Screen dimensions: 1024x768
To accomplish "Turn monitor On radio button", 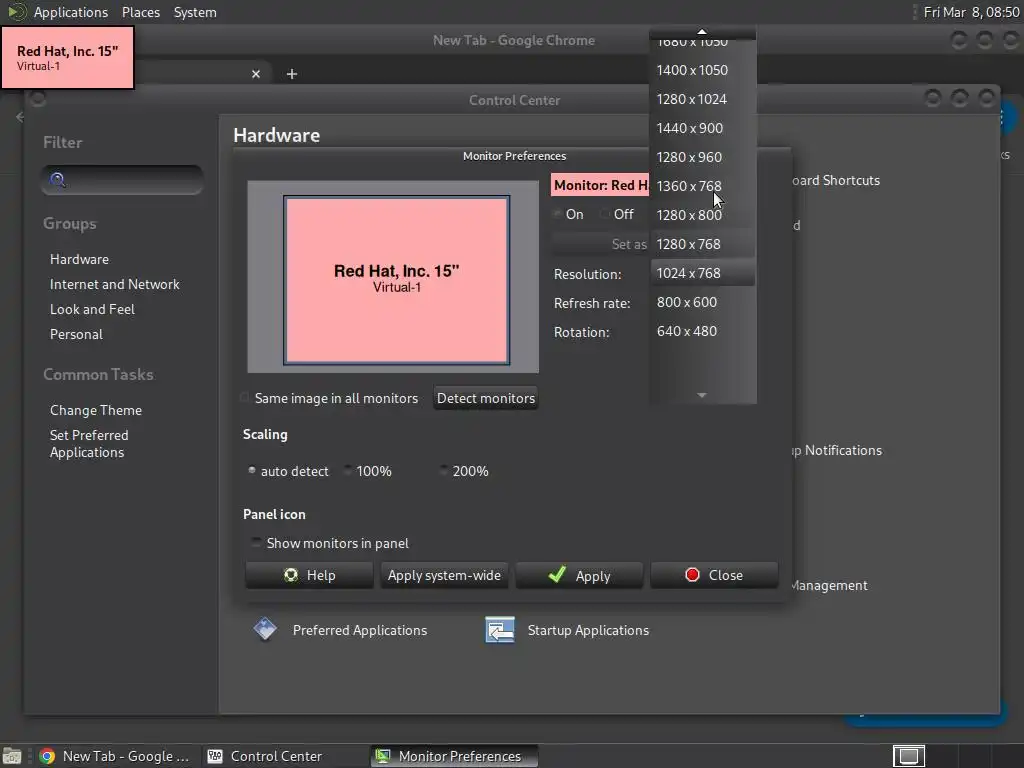I will 568,214.
